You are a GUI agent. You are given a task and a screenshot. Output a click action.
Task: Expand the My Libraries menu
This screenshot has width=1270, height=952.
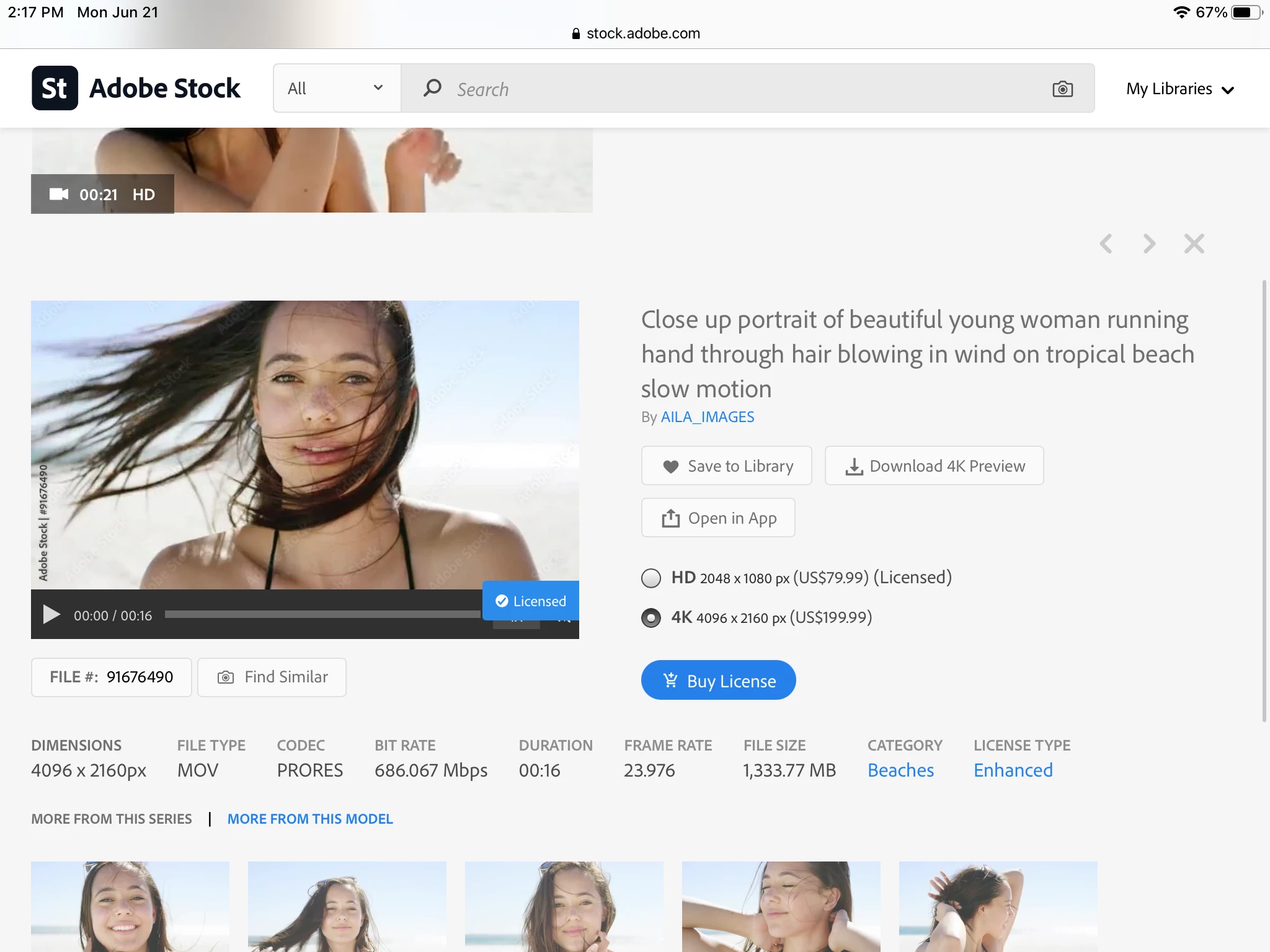(x=1179, y=89)
